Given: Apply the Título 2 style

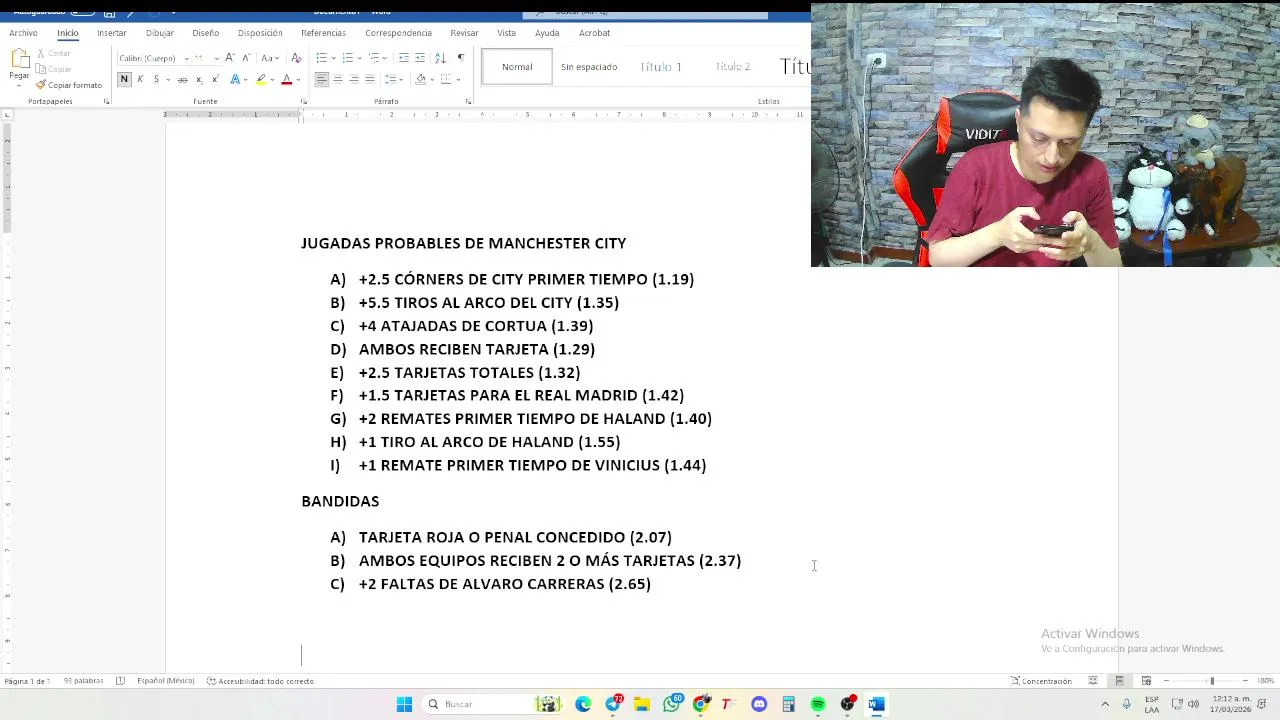Looking at the screenshot, I should click(732, 67).
